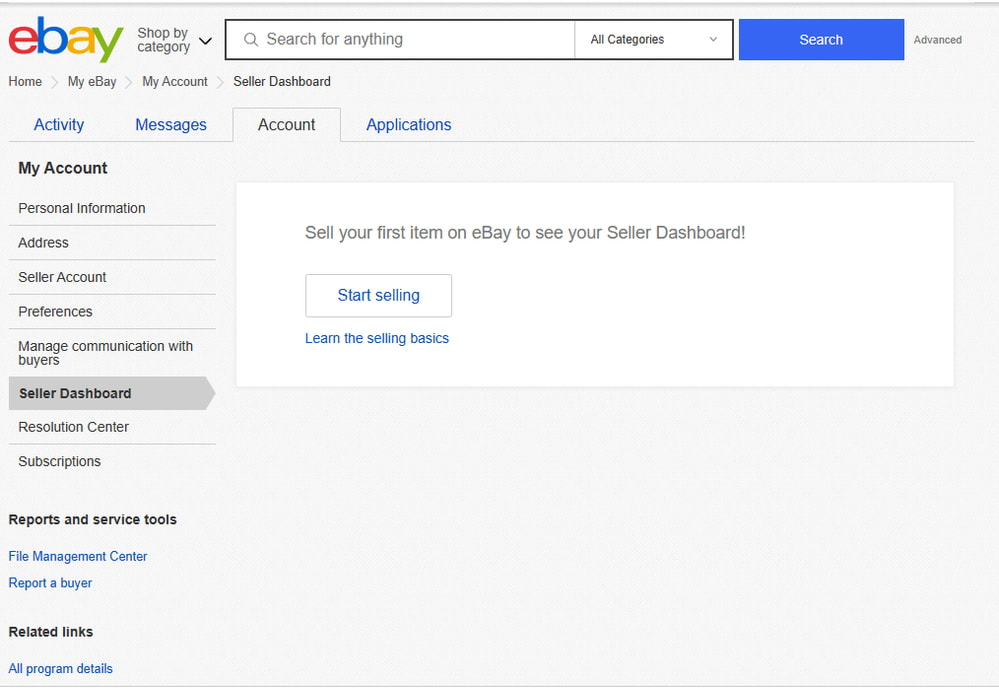999x691 pixels.
Task: Open My Account breadcrumb link
Action: pos(175,82)
